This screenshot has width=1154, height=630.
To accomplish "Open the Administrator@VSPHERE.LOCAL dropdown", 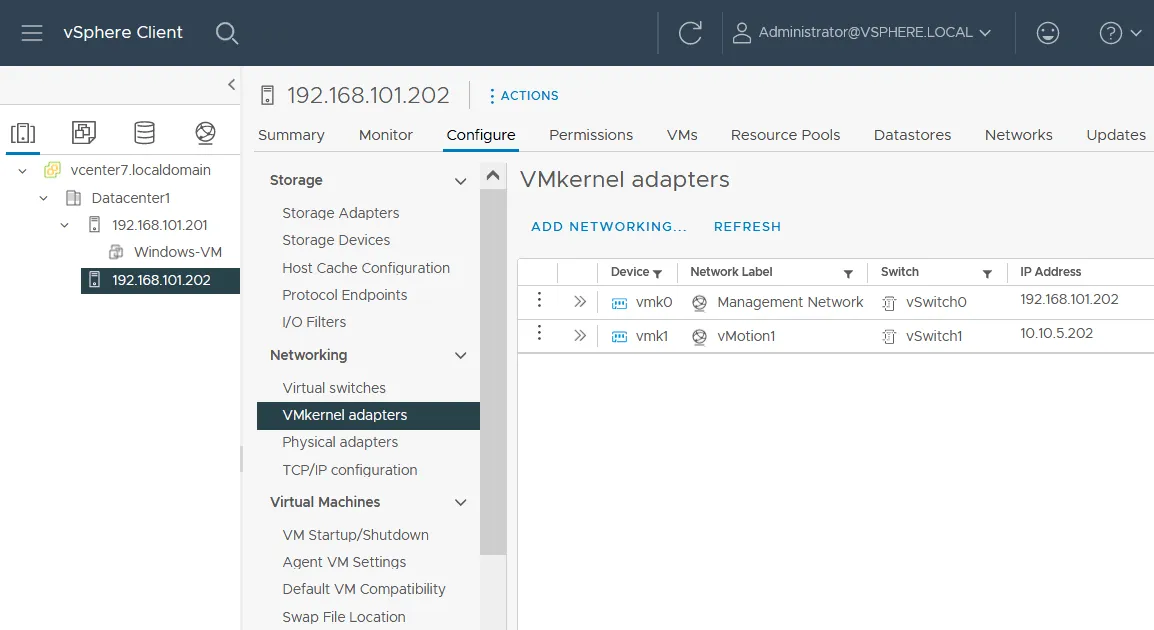I will pyautogui.click(x=862, y=32).
